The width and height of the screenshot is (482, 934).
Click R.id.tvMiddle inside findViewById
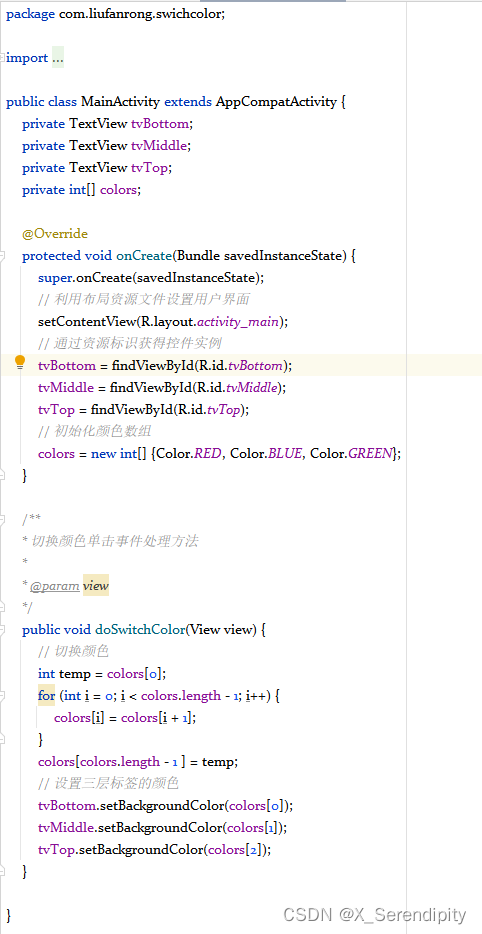[x=235, y=388]
